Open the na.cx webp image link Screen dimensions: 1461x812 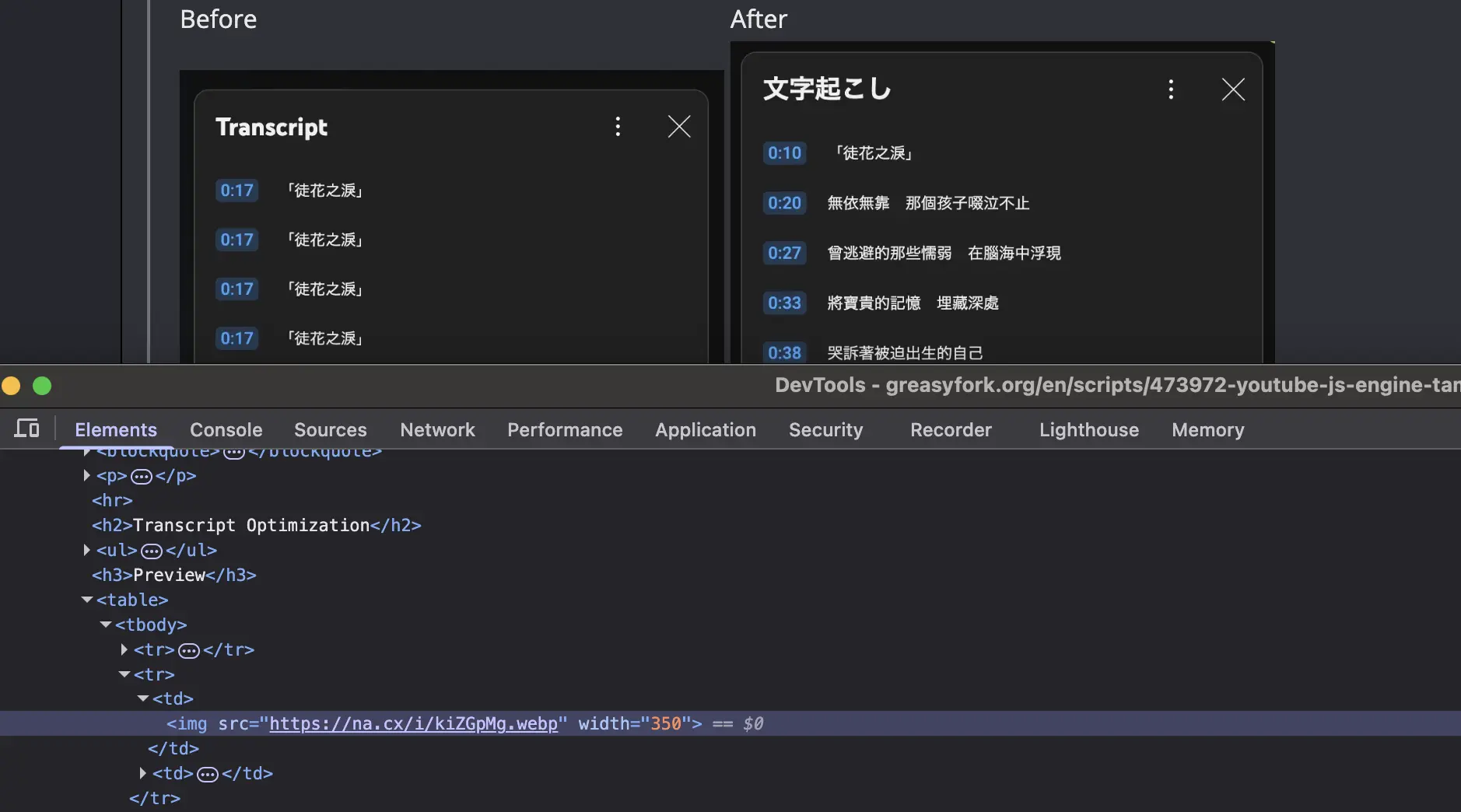coord(413,724)
